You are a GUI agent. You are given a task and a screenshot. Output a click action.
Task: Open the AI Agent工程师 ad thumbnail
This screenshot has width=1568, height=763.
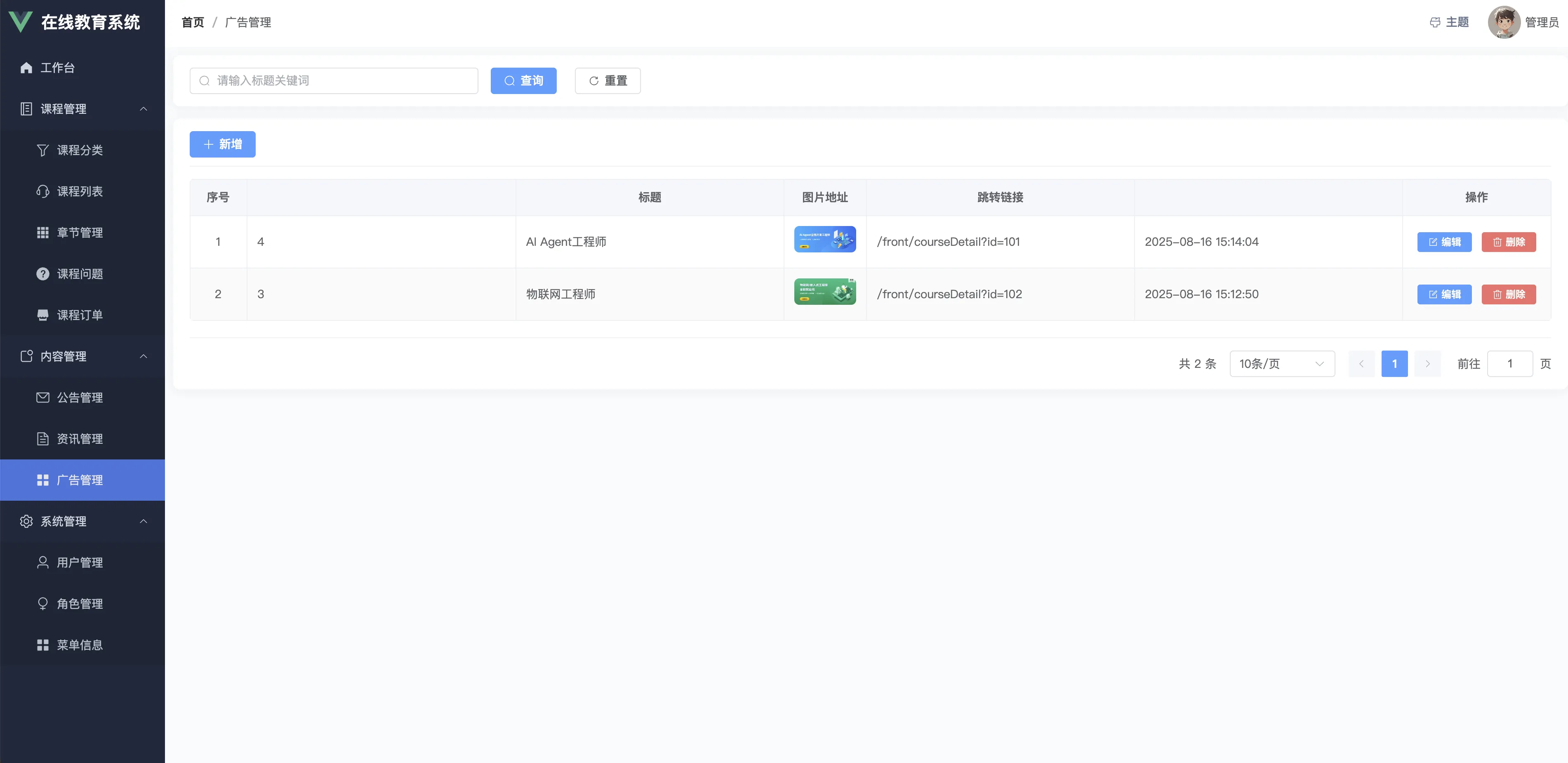[x=824, y=239]
